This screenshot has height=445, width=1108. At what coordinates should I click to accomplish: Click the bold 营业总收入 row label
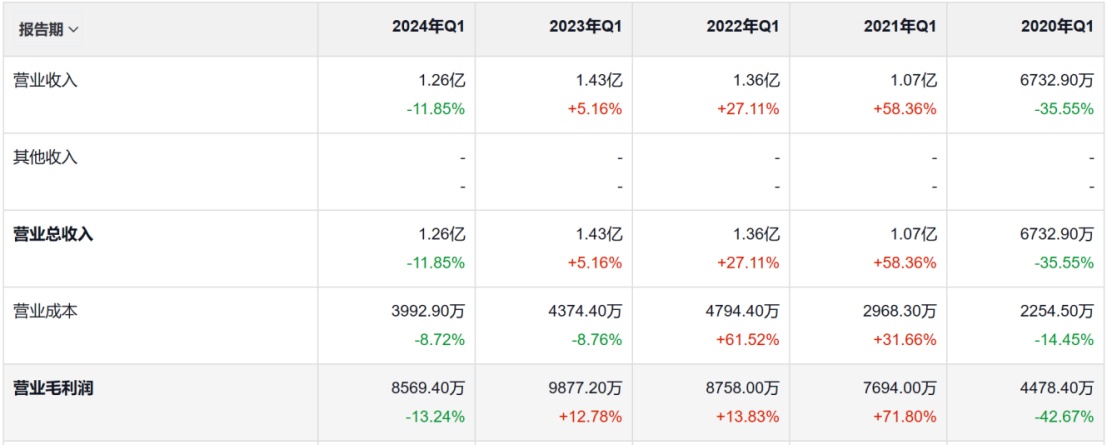(x=53, y=235)
